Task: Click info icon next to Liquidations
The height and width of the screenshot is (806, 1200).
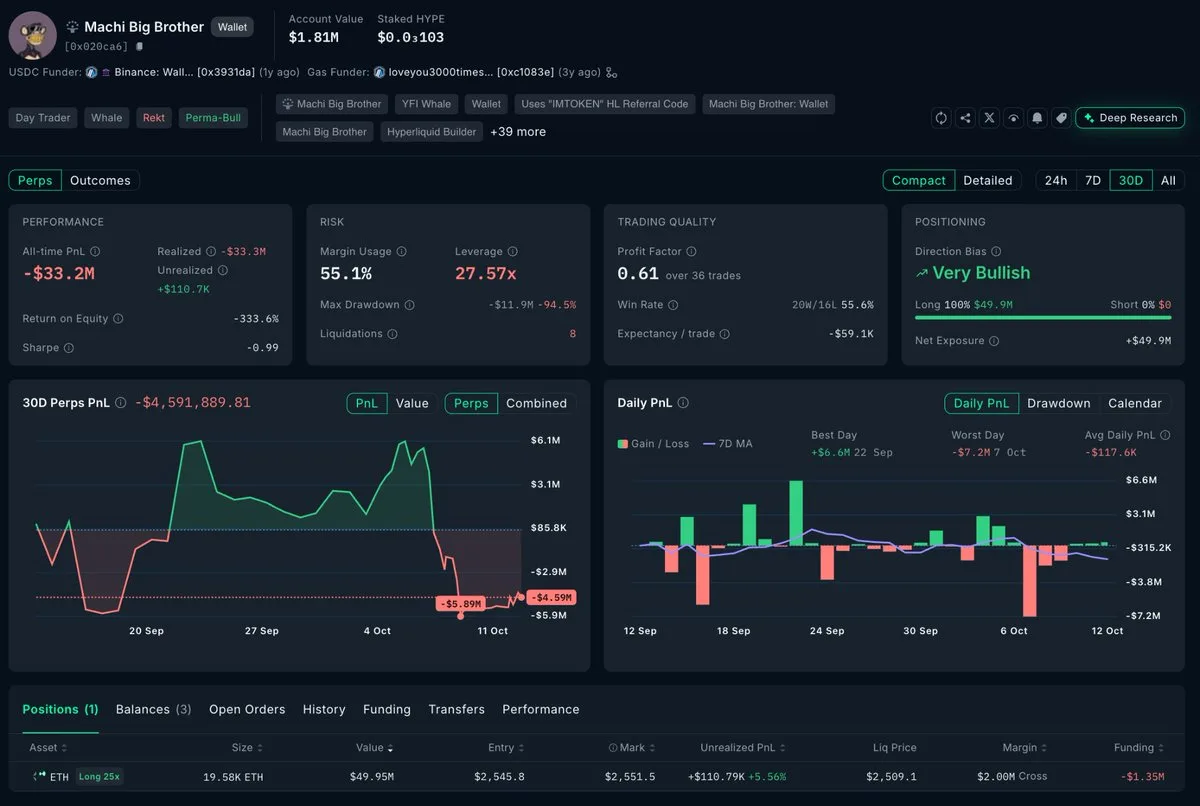Action: (x=392, y=334)
